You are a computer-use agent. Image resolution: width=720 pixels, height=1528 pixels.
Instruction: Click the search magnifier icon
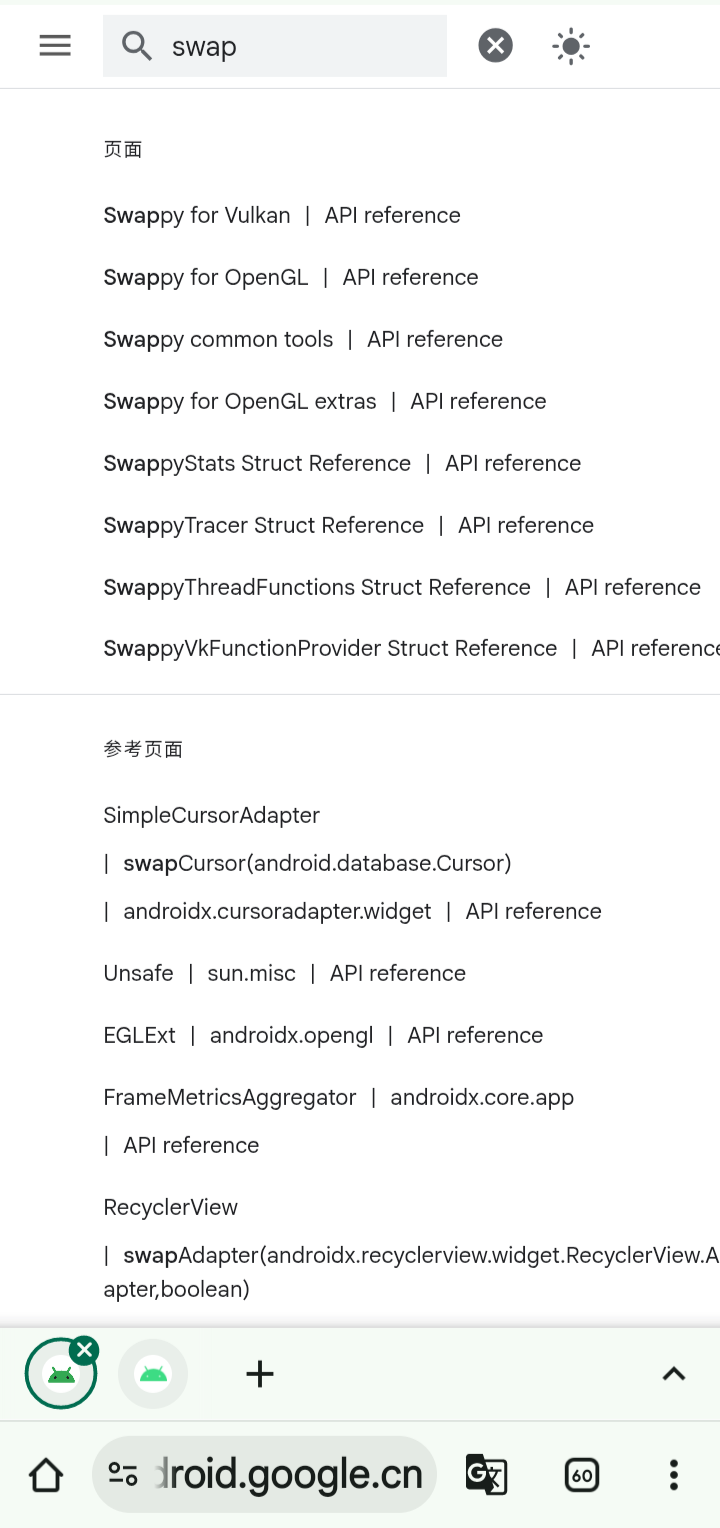click(x=137, y=46)
